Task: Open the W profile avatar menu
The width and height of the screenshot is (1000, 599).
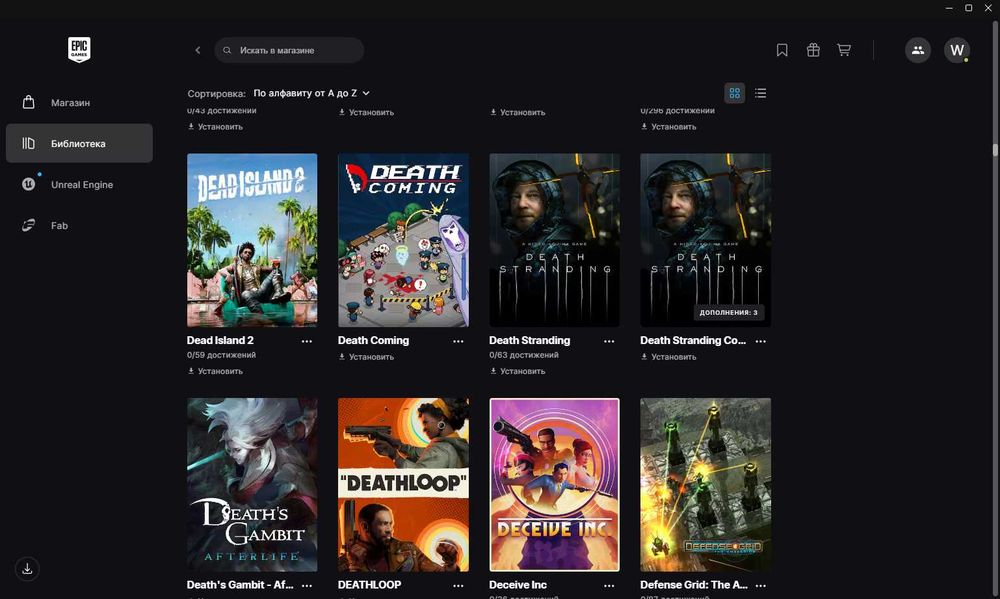Action: coord(957,50)
